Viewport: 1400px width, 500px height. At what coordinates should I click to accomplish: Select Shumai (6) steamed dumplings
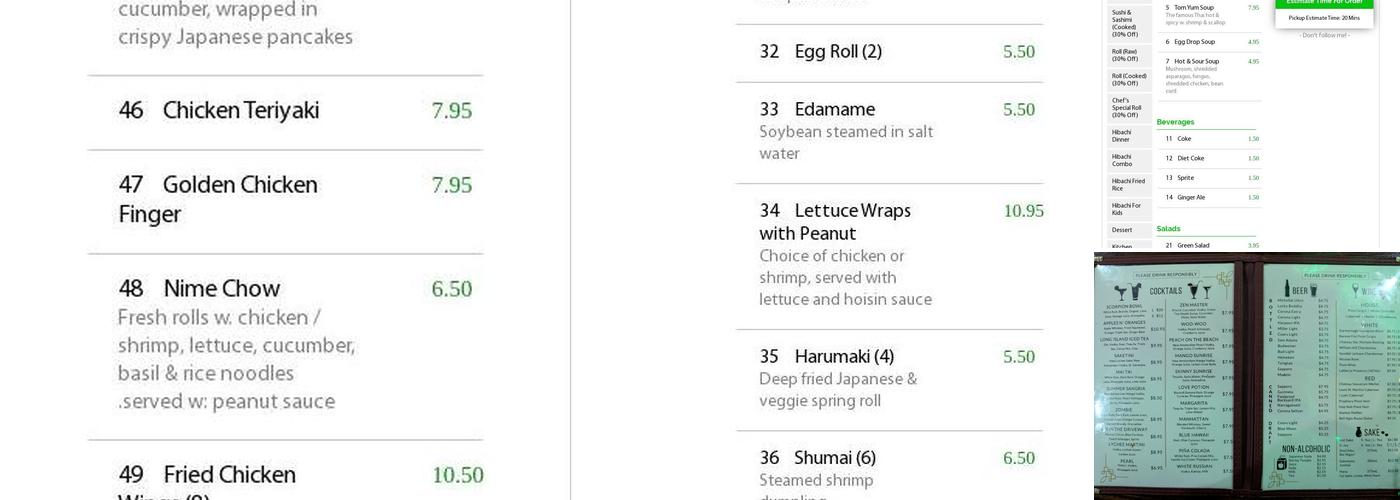pos(834,458)
